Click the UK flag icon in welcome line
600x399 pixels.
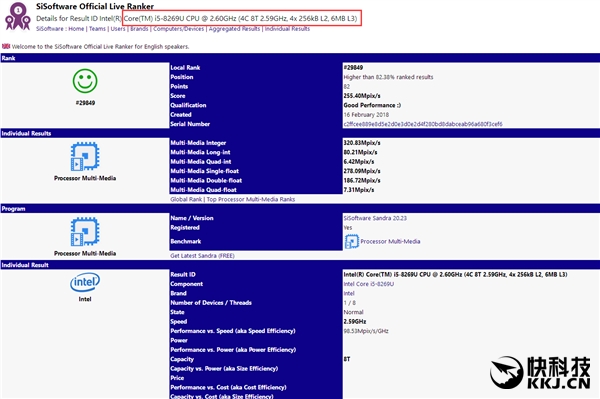[6, 46]
